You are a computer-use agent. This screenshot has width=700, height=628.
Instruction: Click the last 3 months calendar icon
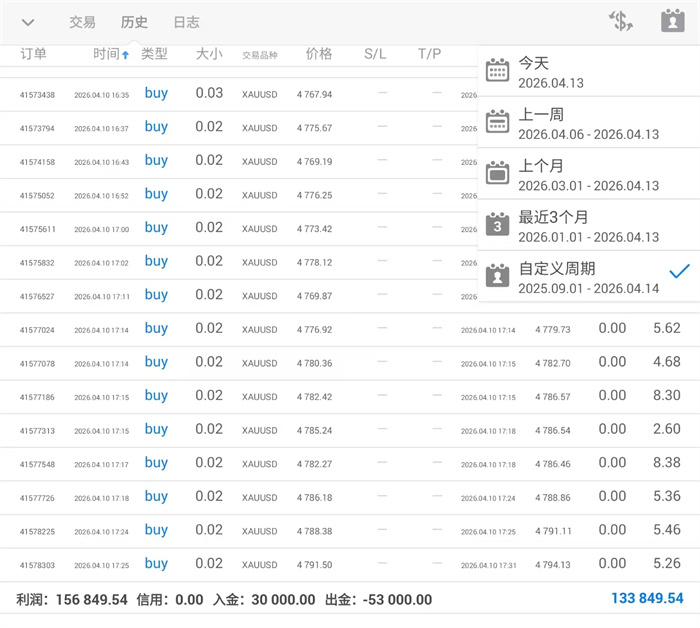(x=497, y=225)
